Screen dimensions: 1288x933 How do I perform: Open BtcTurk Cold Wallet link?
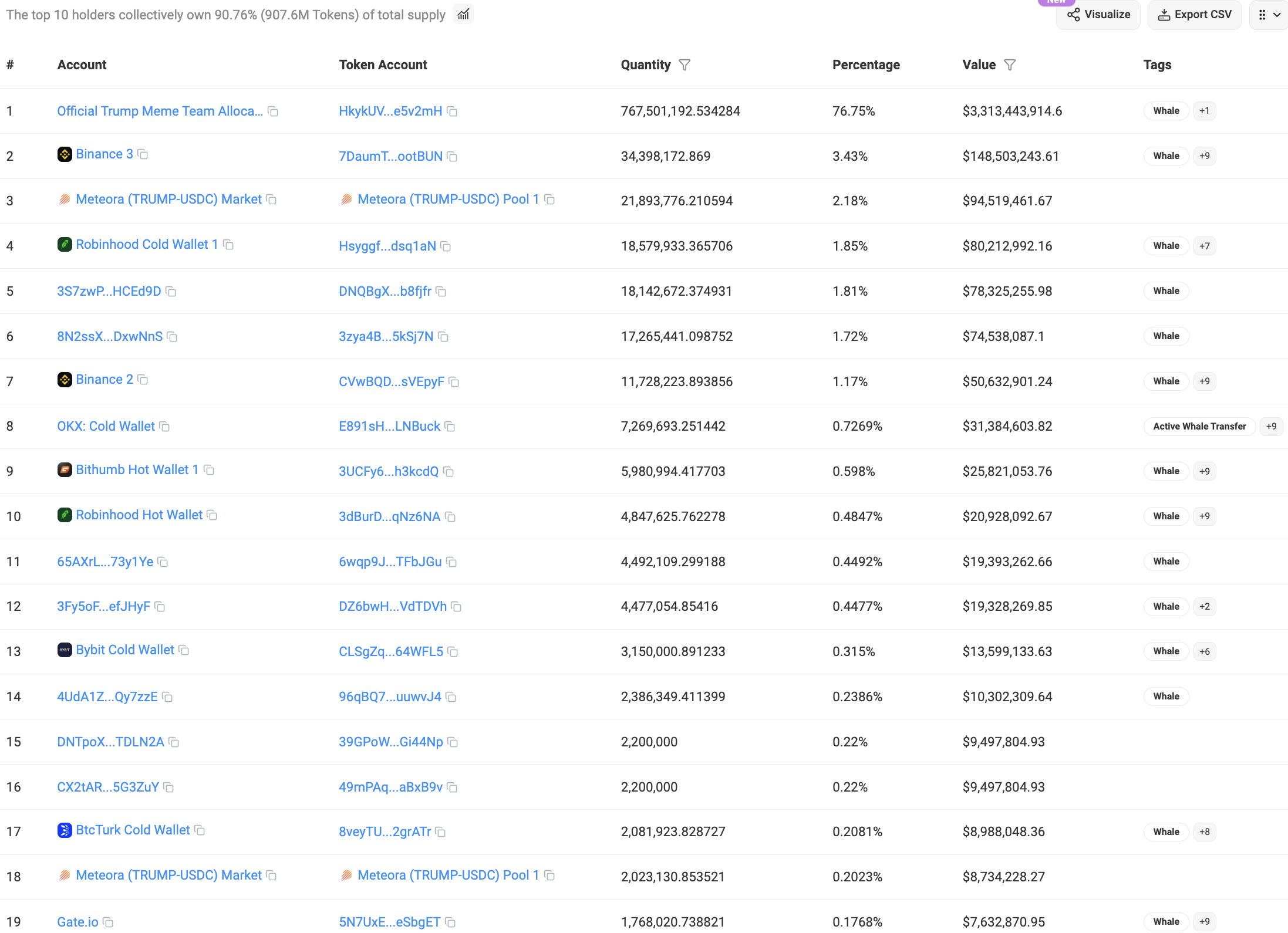click(133, 830)
